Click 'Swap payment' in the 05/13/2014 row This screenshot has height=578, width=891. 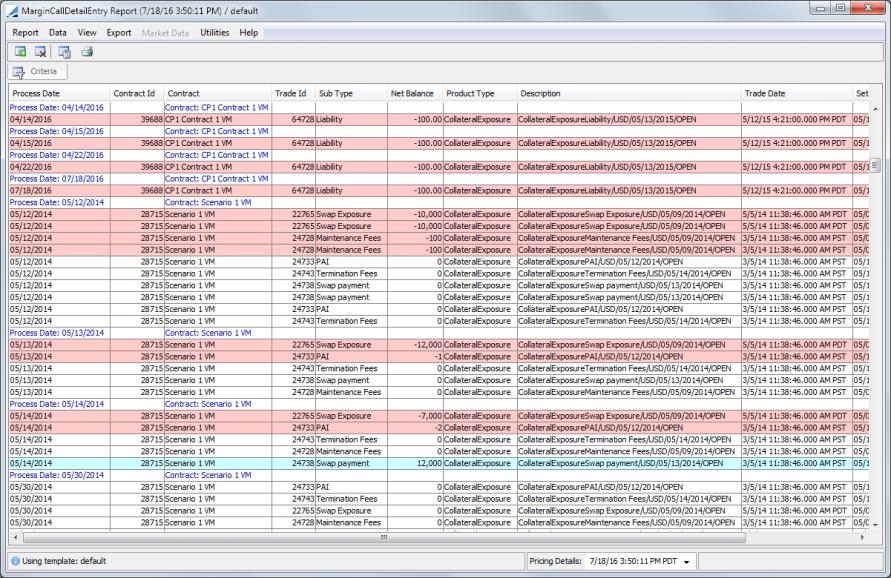pyautogui.click(x=343, y=380)
